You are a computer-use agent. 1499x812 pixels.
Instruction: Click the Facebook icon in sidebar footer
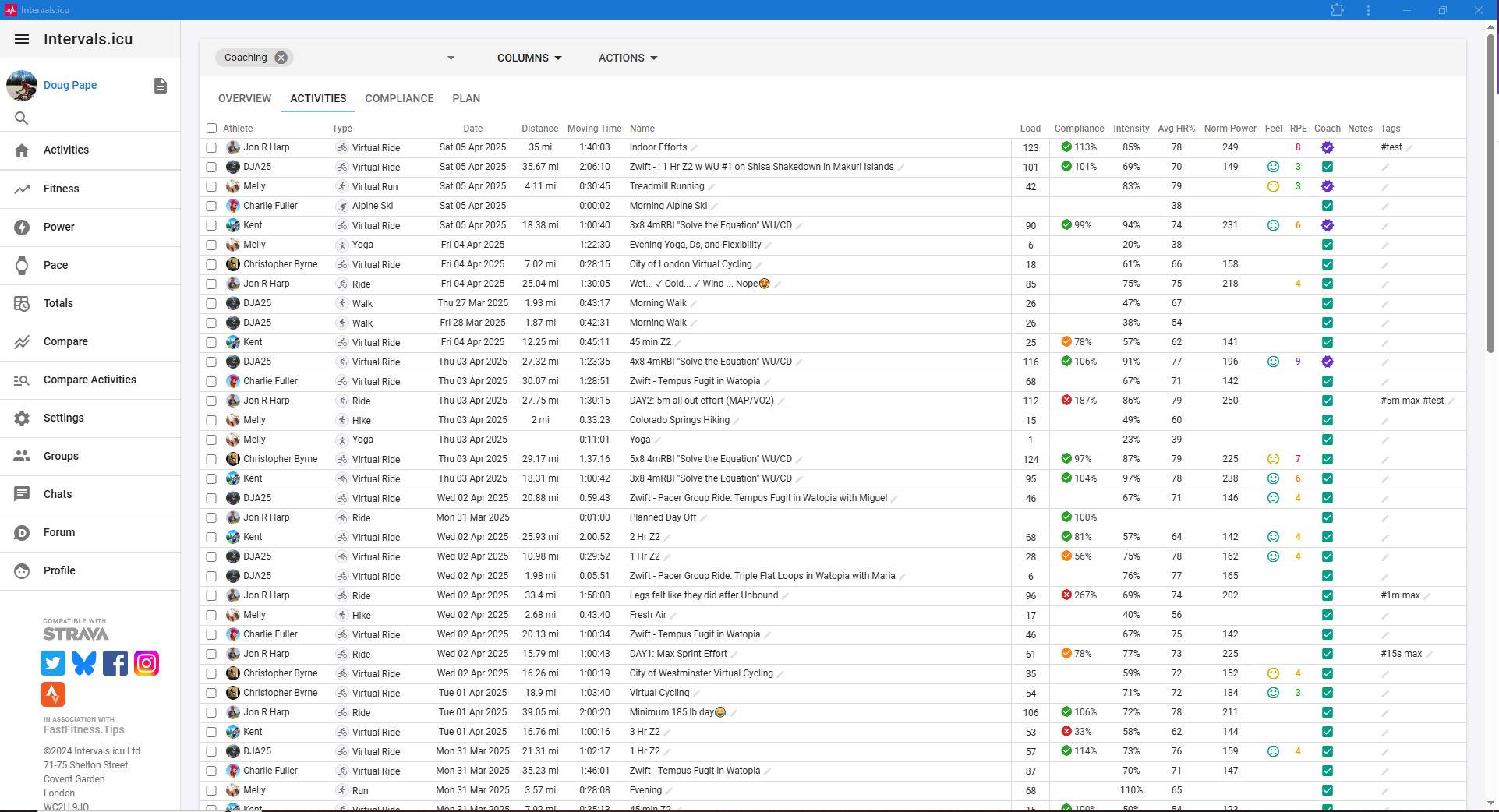[x=115, y=663]
